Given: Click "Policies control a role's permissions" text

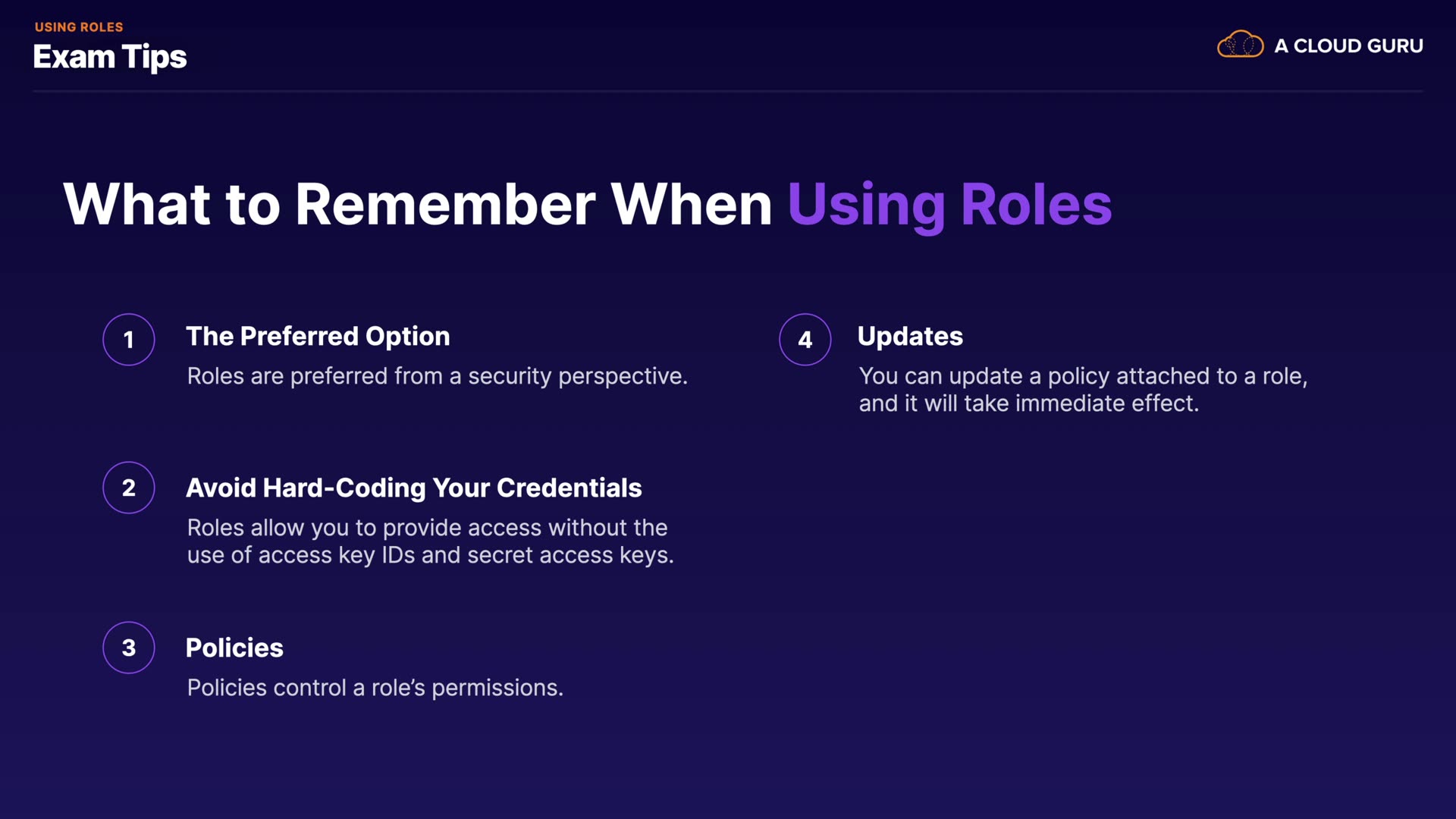Looking at the screenshot, I should pos(375,688).
